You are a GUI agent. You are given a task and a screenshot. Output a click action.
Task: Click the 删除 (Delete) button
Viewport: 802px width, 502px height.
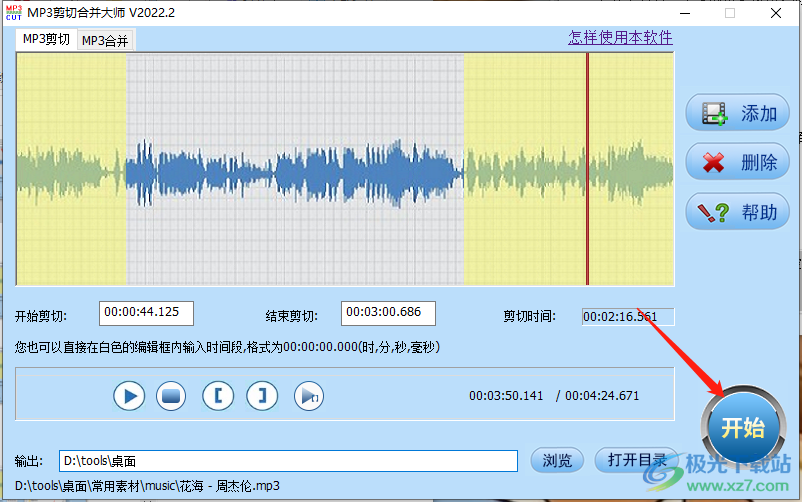[x=737, y=162]
